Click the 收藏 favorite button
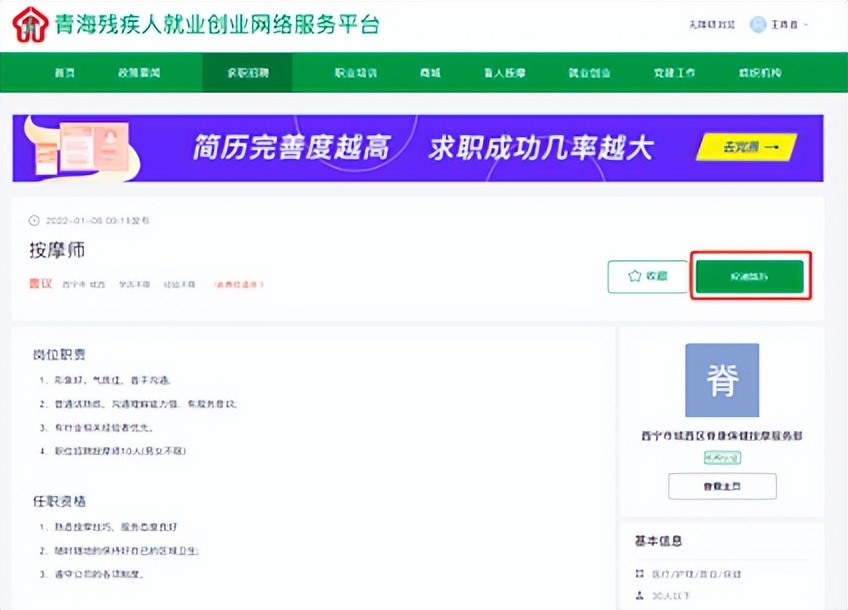The height and width of the screenshot is (610, 848). [x=647, y=276]
